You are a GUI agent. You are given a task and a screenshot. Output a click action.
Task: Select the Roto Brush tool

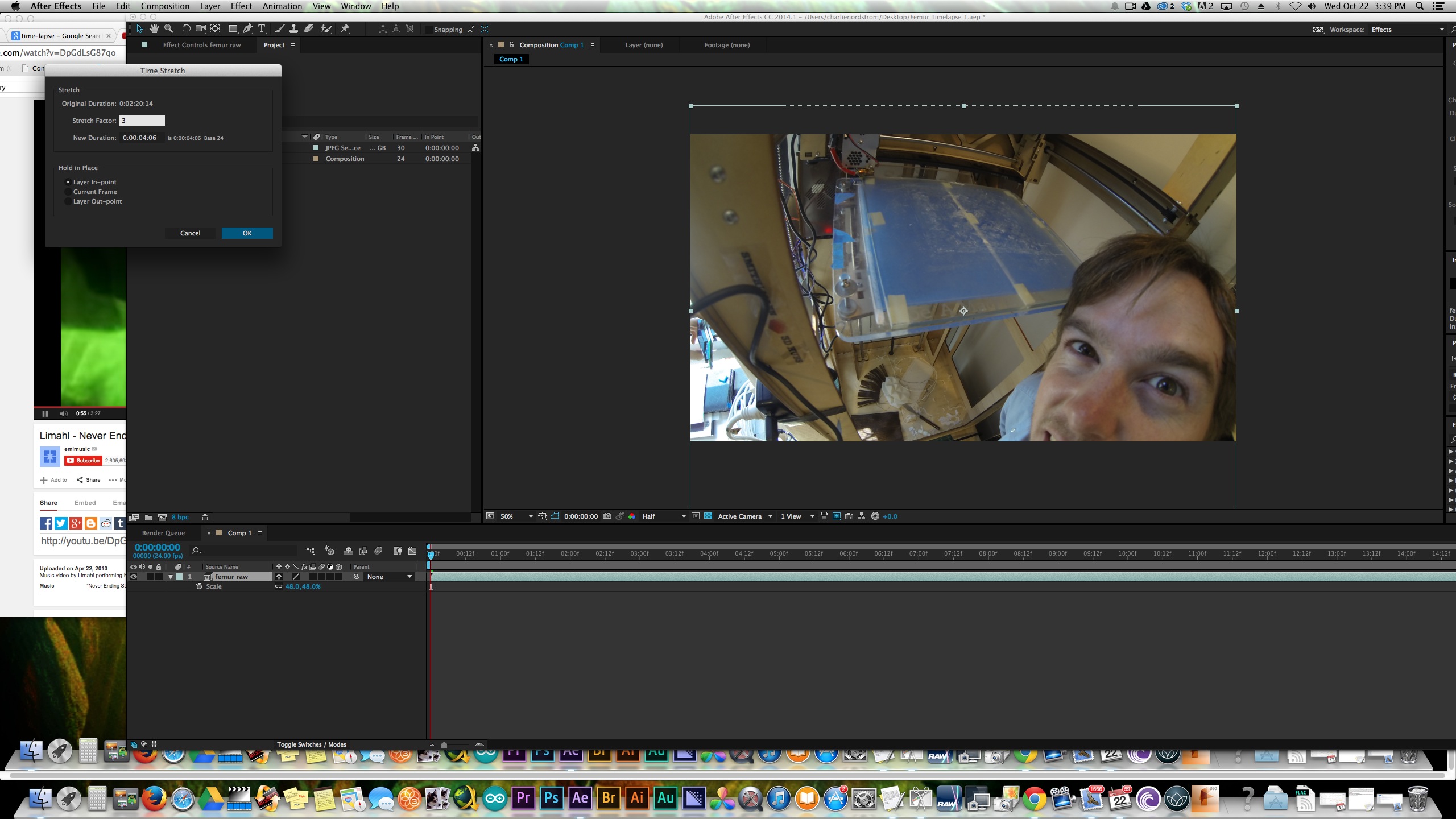tap(326, 29)
